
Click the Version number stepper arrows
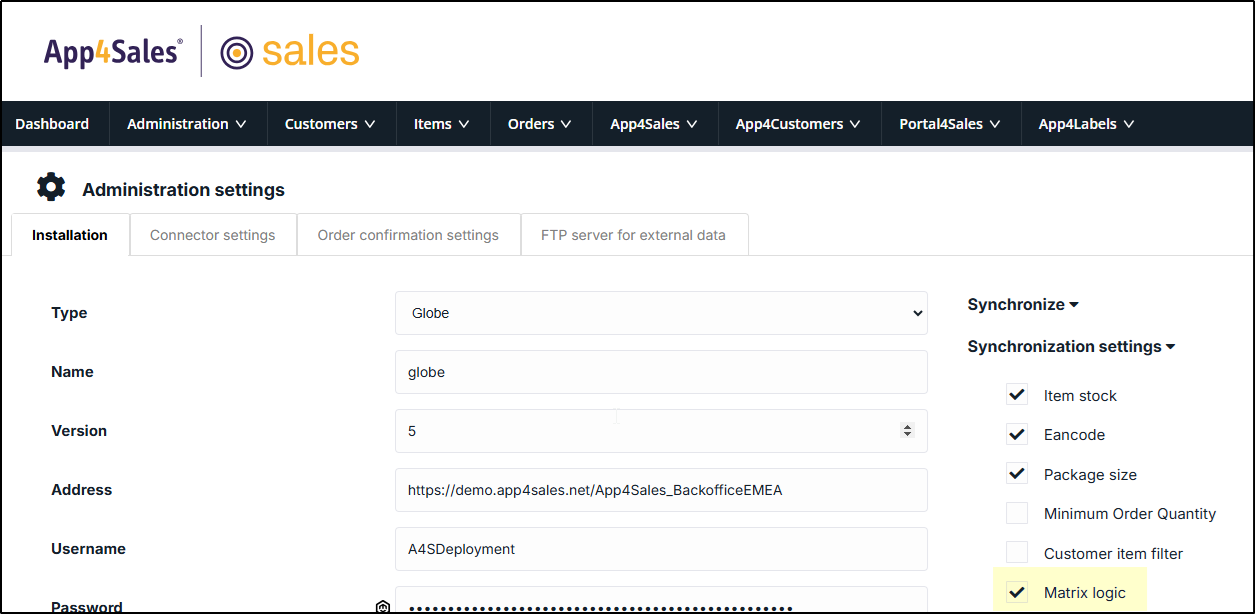[907, 431]
